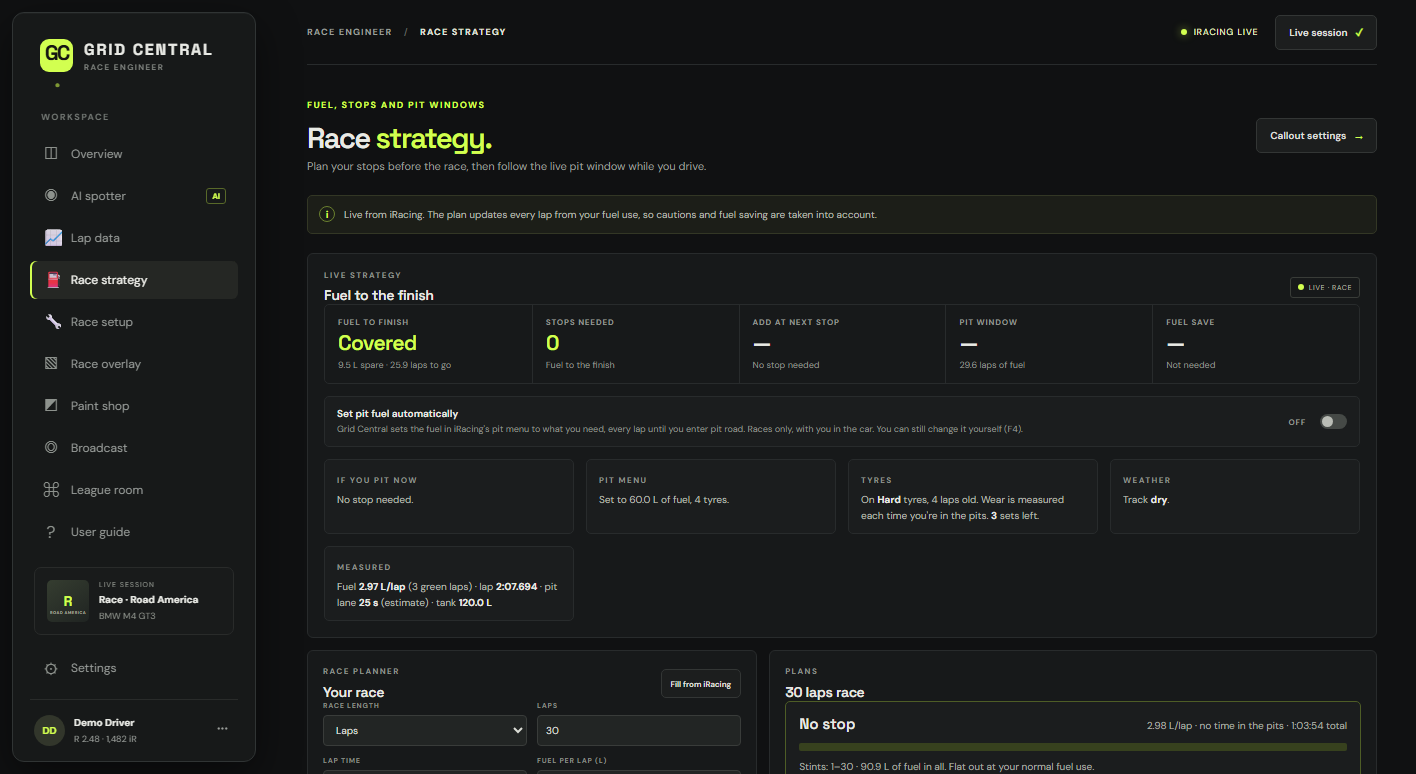1416x774 pixels.
Task: Click the Race · Road America live session card
Action: (x=134, y=601)
